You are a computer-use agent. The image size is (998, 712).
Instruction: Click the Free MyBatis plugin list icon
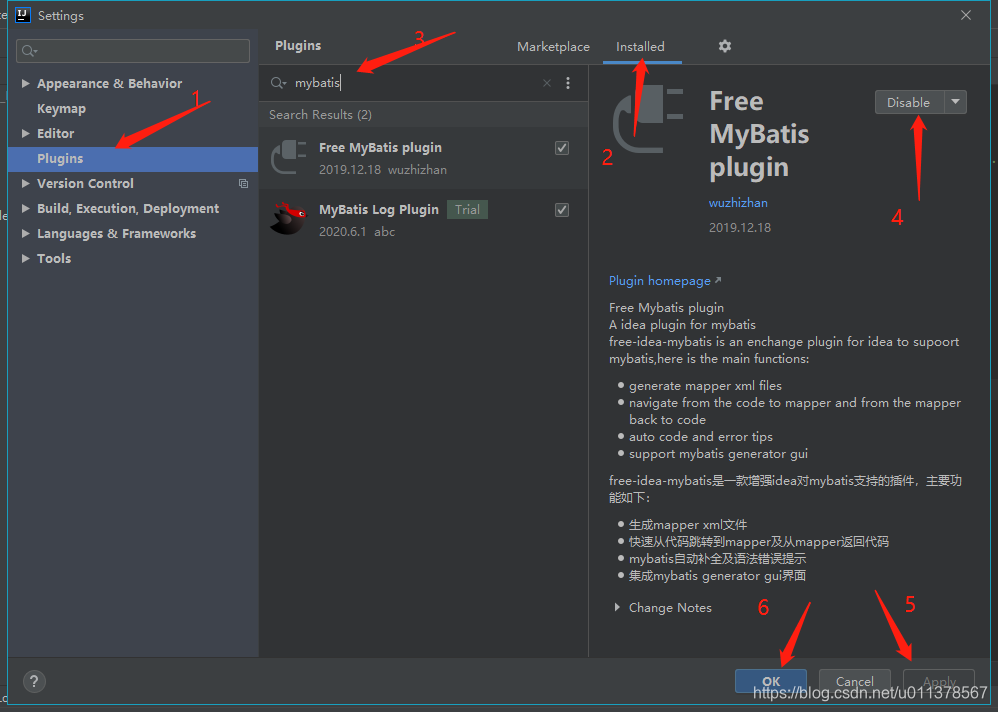point(288,157)
